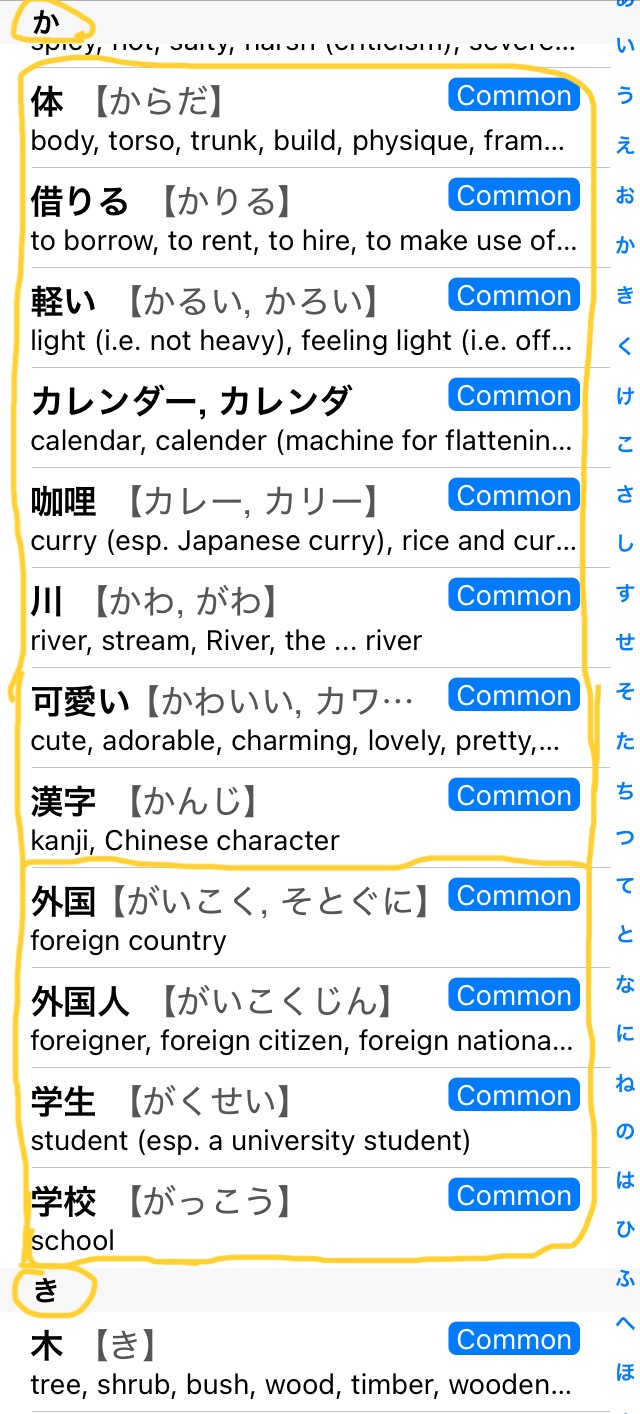Jump to さ in the side index
The image size is (640, 1414).
click(625, 493)
